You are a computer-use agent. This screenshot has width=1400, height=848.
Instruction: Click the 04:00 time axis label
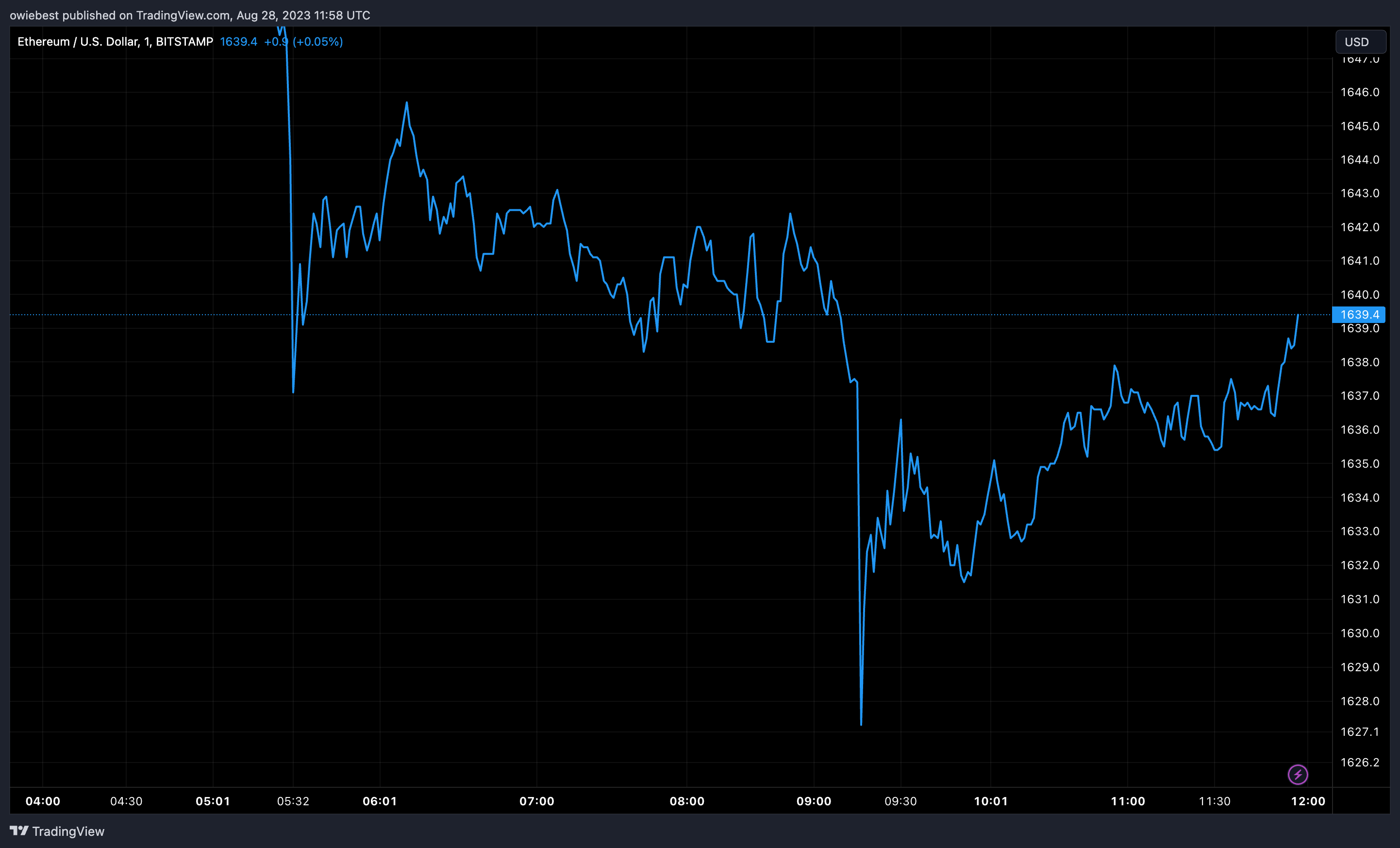coord(43,801)
